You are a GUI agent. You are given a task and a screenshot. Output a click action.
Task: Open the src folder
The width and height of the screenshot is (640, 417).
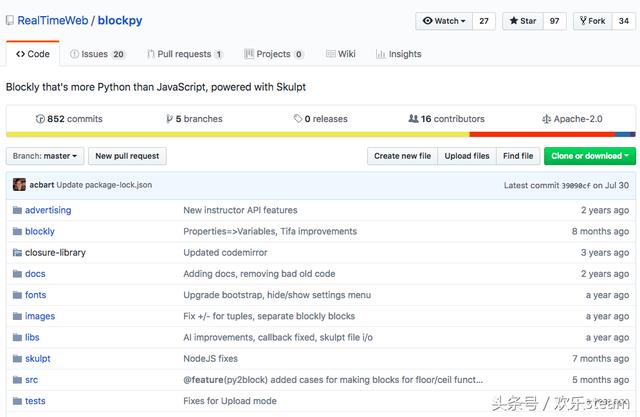31,380
